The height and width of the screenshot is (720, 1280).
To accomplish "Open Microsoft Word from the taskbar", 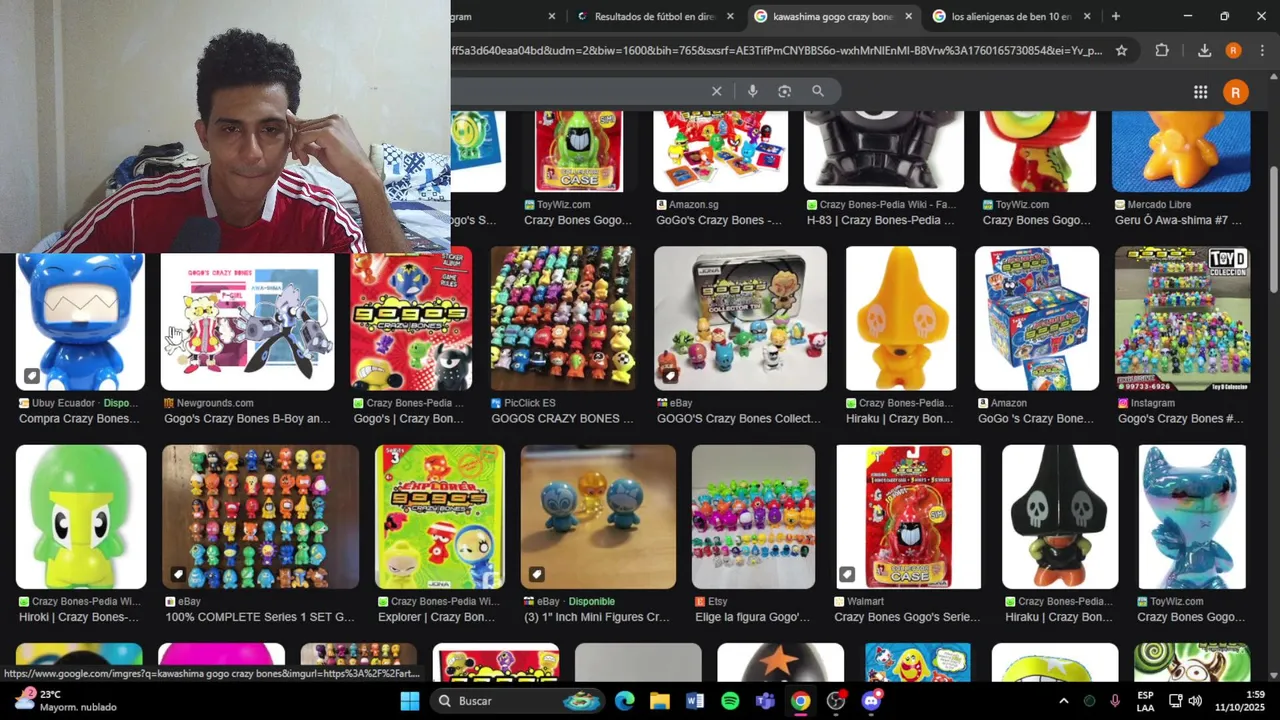I will pos(695,701).
